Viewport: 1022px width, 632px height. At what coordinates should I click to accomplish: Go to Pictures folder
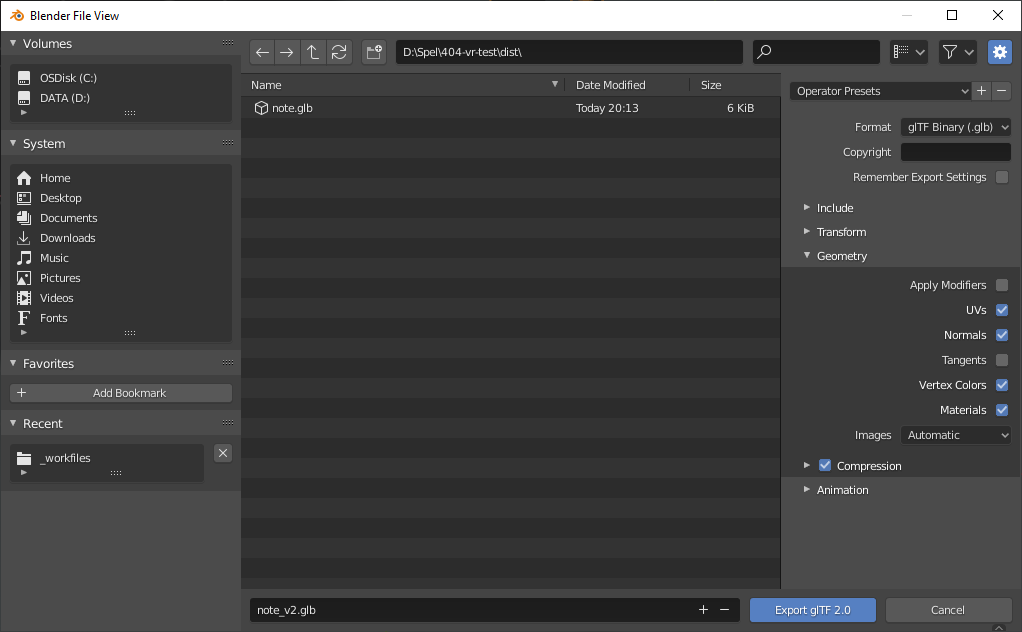[121, 278]
